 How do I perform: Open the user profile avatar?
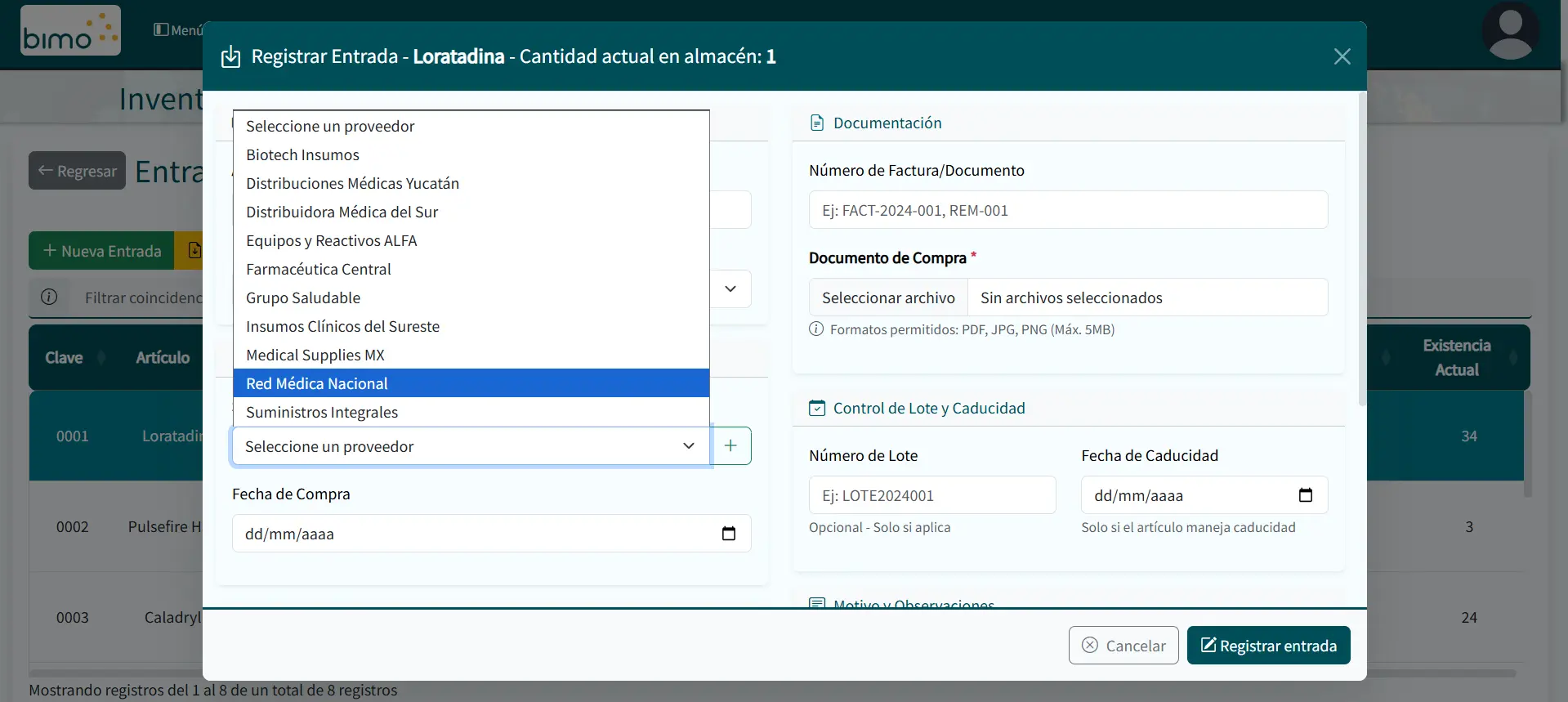pos(1510,30)
